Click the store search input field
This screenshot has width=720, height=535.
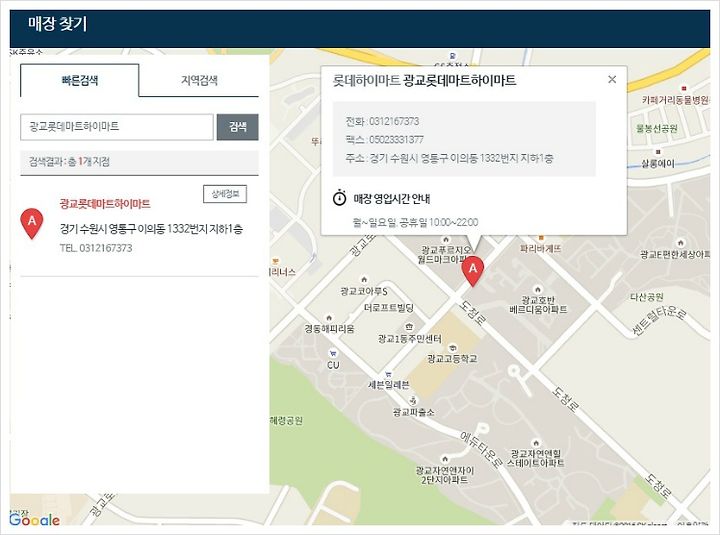point(117,127)
